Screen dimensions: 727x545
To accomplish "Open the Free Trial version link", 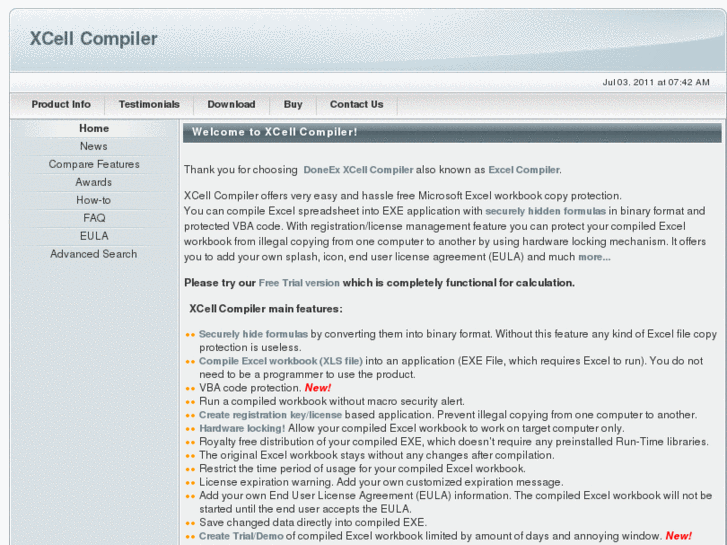I will [299, 283].
